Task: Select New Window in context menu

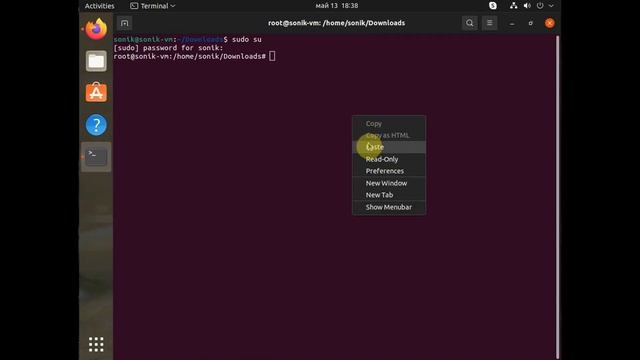Action: tap(389, 183)
